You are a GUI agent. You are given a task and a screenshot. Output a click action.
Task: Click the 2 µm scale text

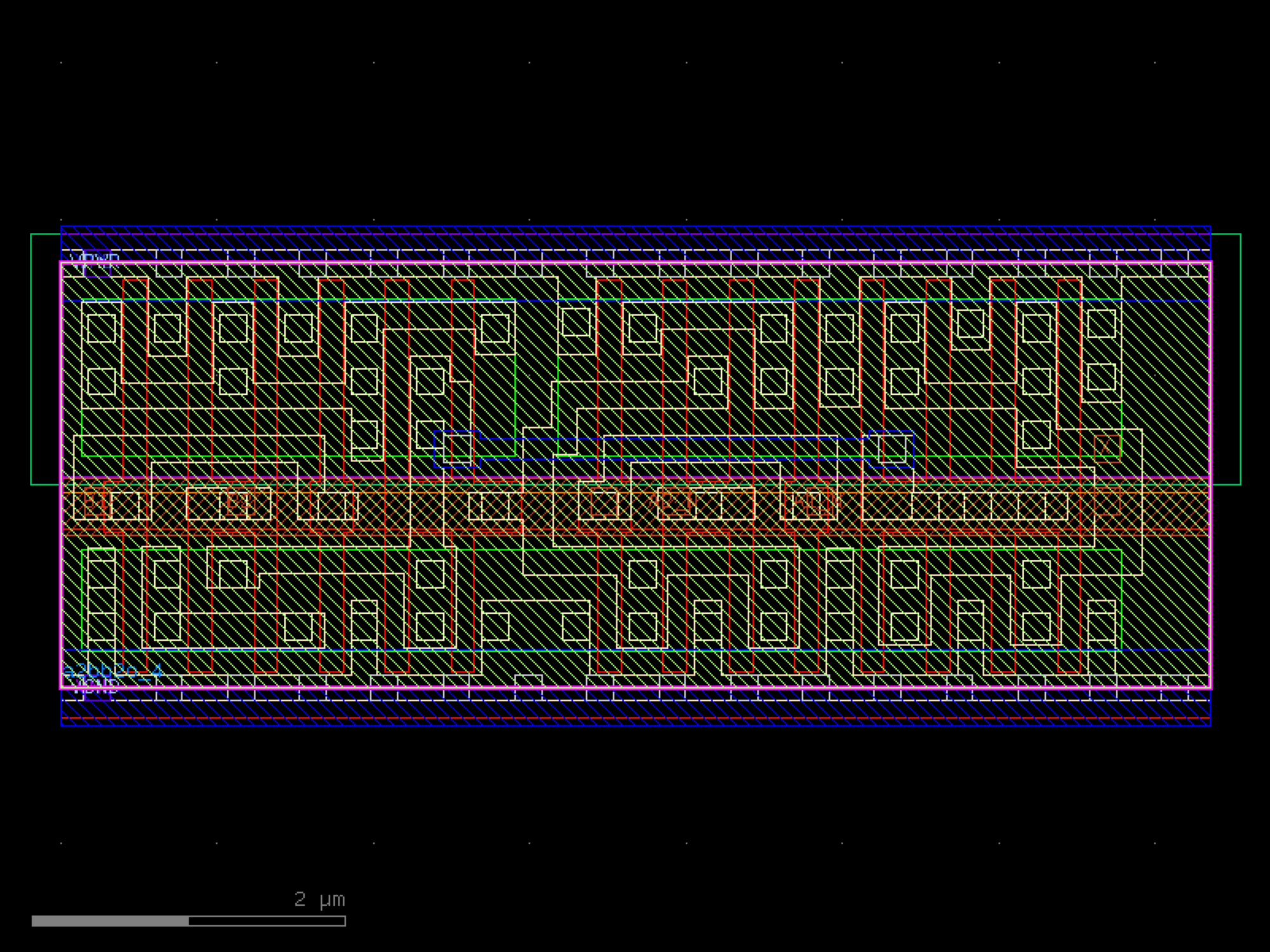point(319,899)
